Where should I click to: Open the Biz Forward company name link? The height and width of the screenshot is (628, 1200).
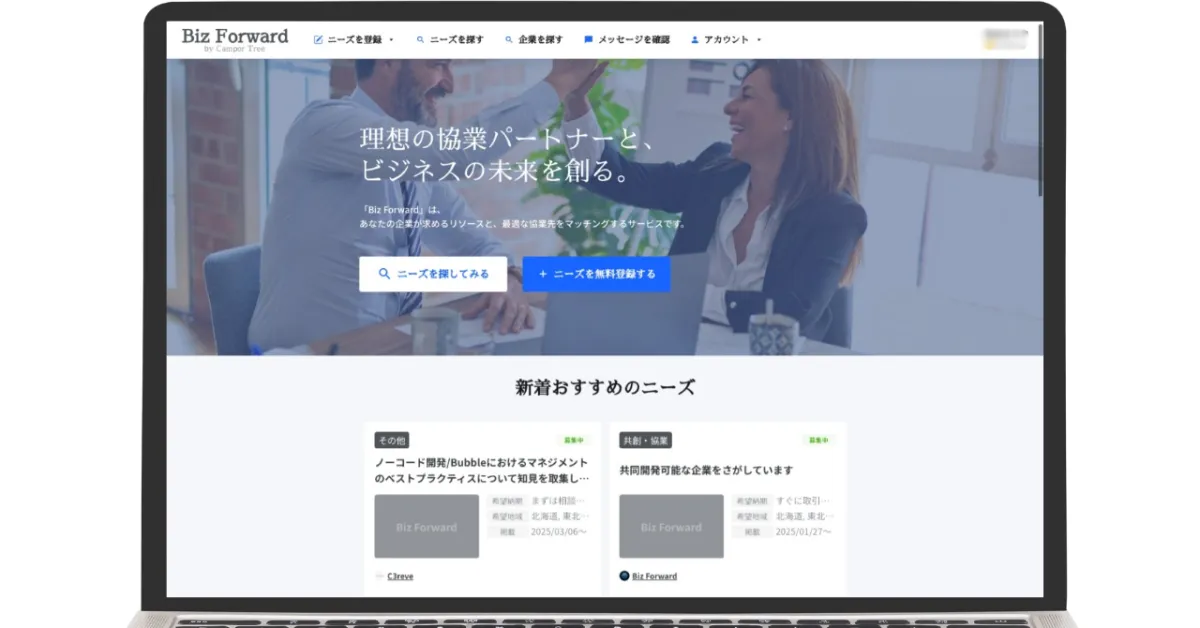[654, 576]
